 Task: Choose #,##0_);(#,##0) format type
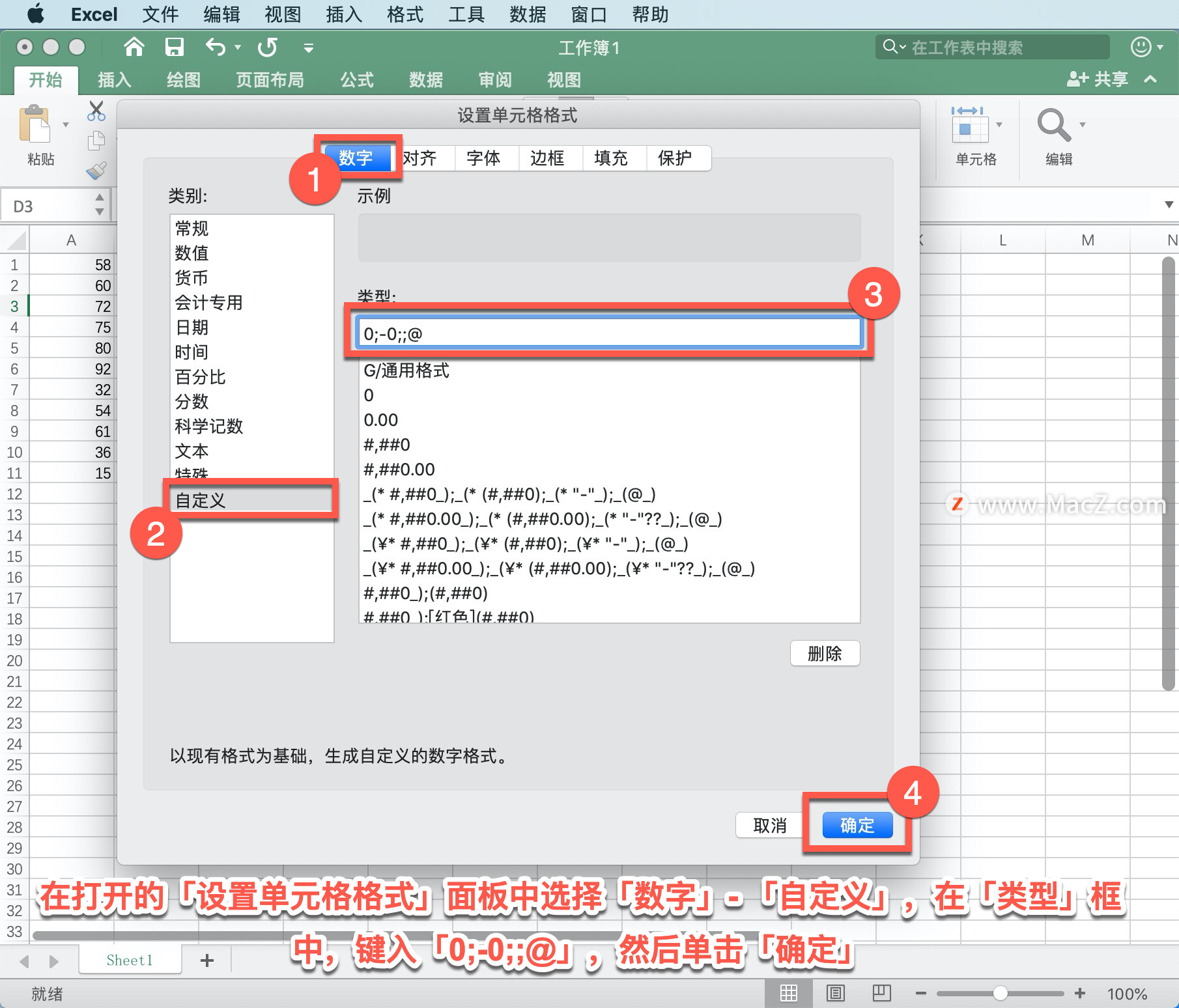click(609, 594)
